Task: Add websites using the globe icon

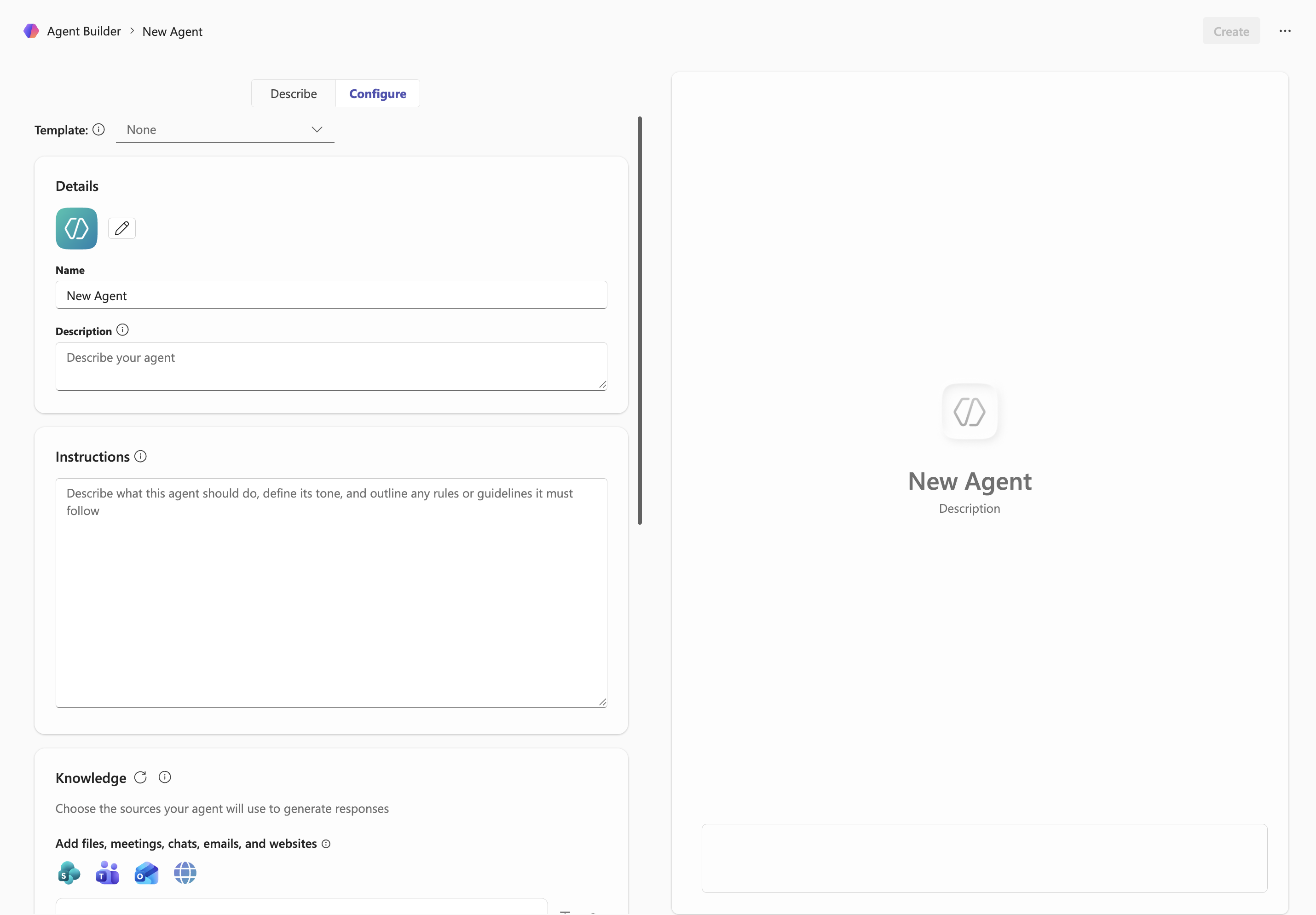Action: pyautogui.click(x=185, y=873)
